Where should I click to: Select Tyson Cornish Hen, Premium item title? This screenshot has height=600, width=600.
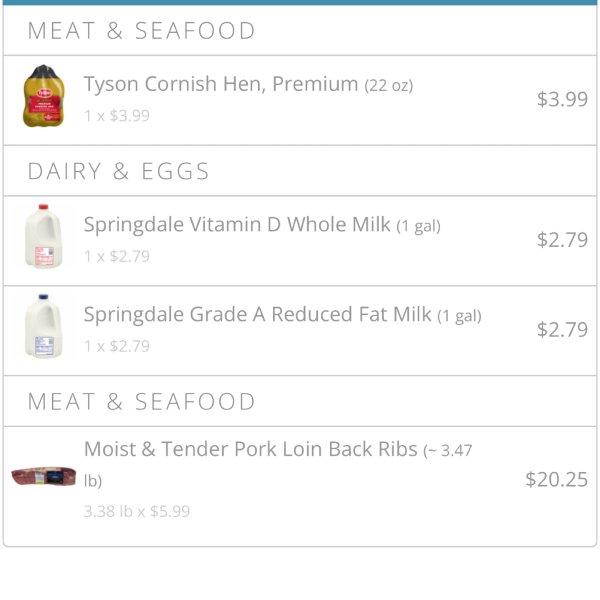coord(221,84)
